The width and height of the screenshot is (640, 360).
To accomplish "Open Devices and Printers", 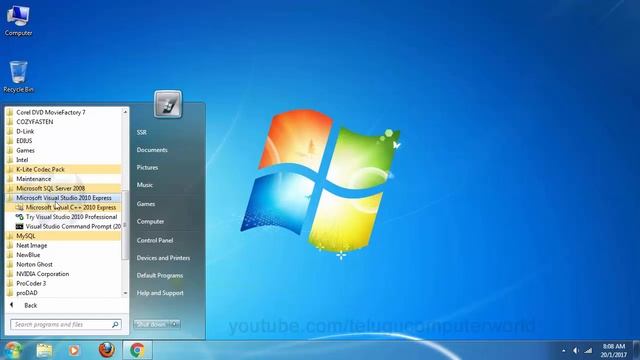I will [163, 258].
